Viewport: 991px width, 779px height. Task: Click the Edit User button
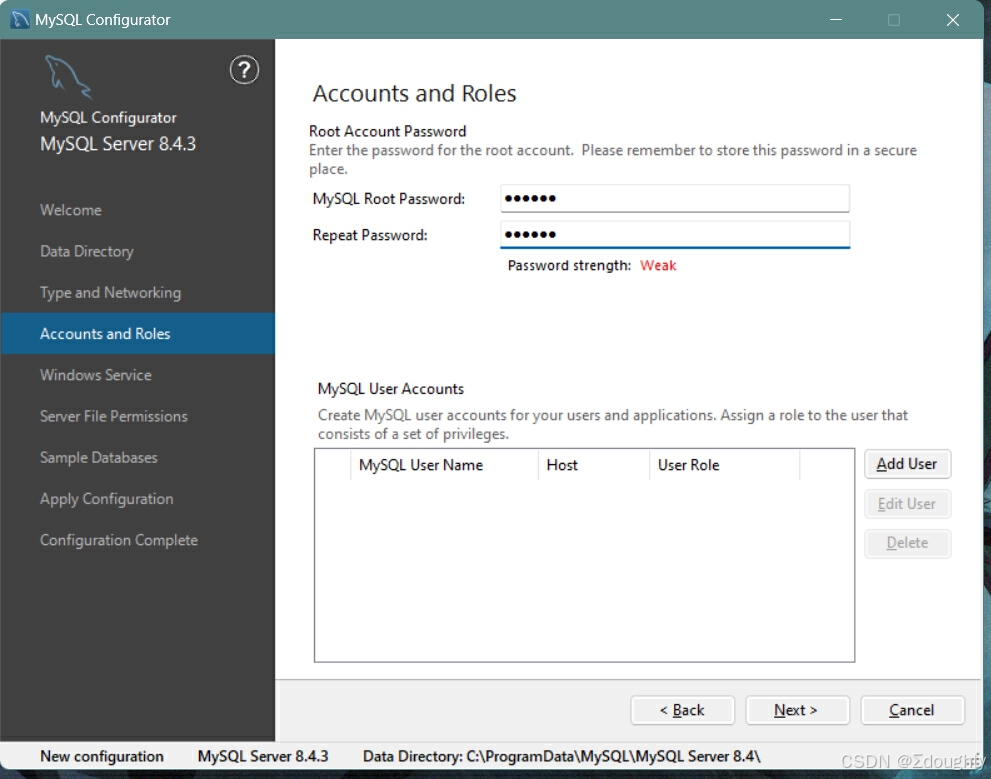pos(907,504)
